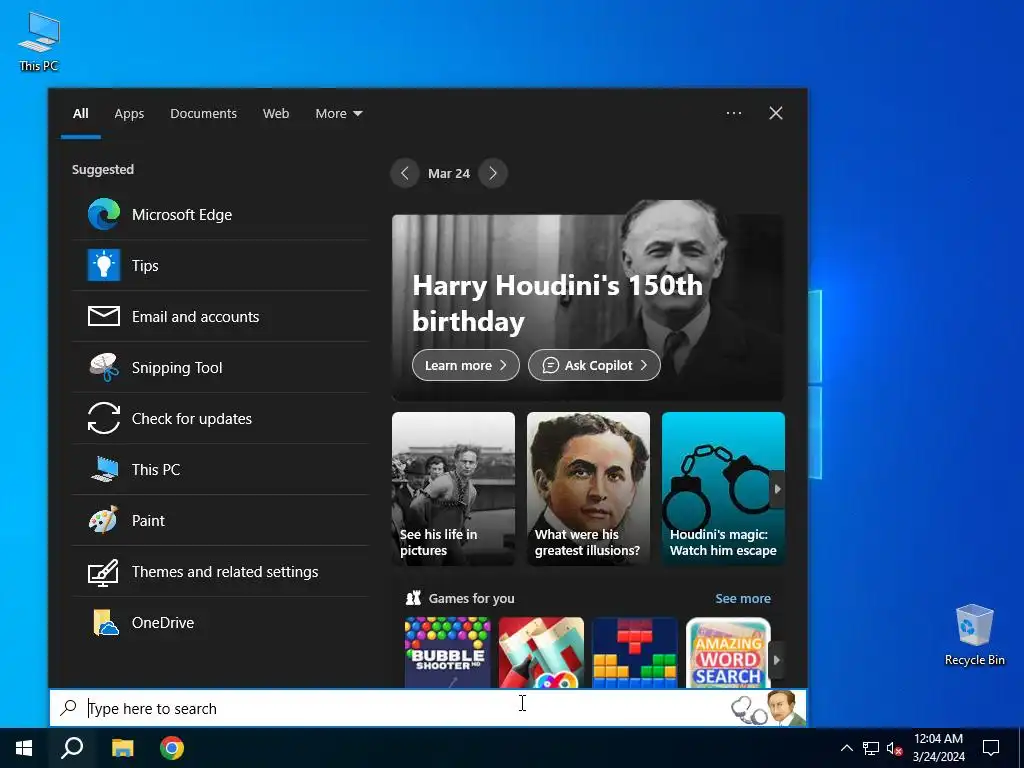Launch Google Chrome from taskbar
This screenshot has height=768, width=1024.
pos(172,748)
